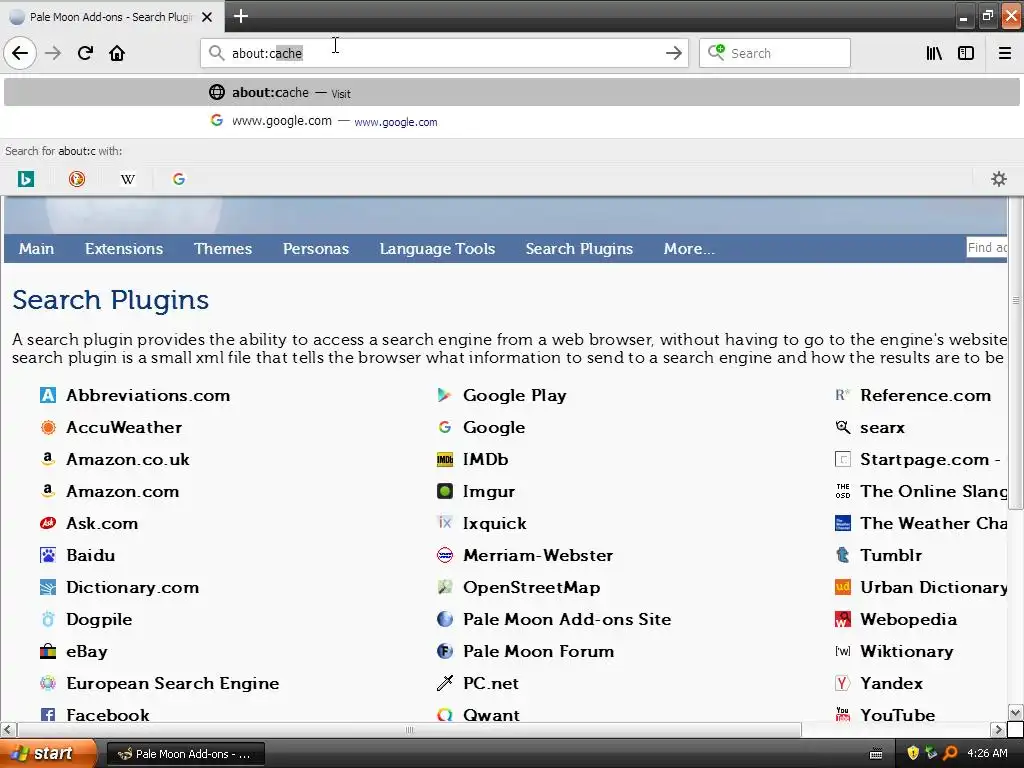Close the Pale Moon Add-ons tab
1024x768 pixels.
(207, 17)
